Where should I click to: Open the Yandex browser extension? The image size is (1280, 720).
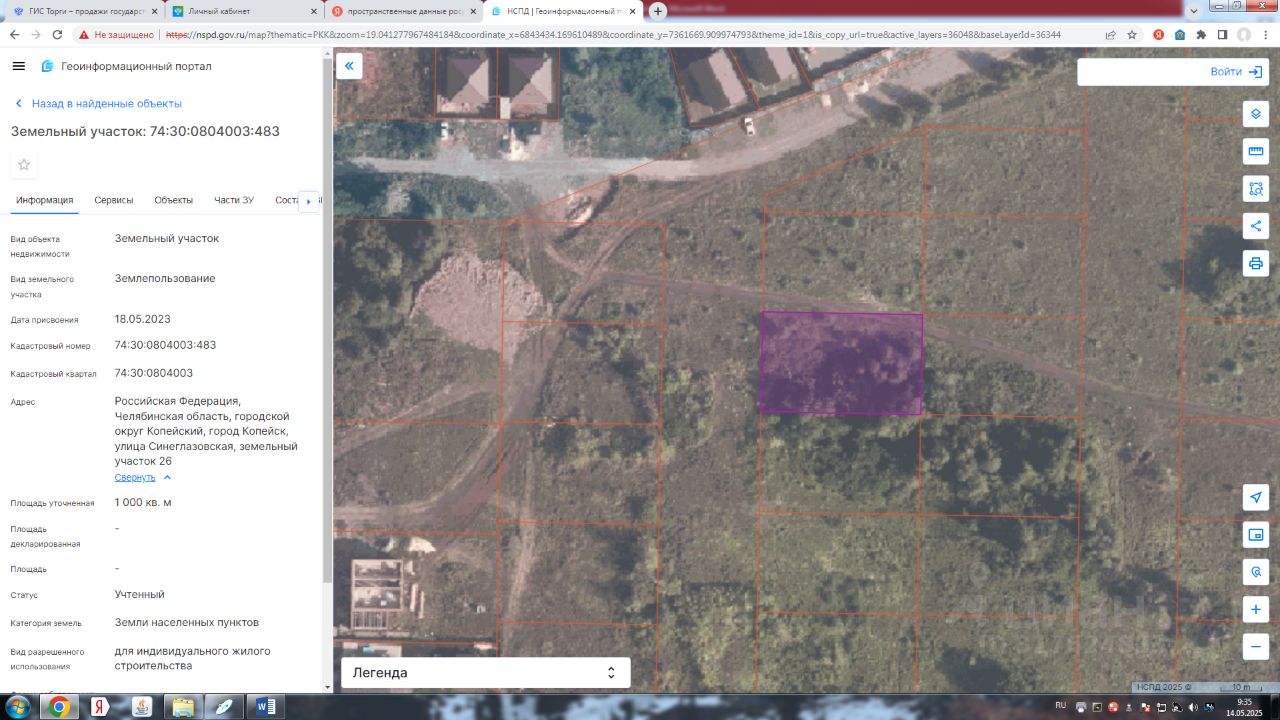[1158, 34]
